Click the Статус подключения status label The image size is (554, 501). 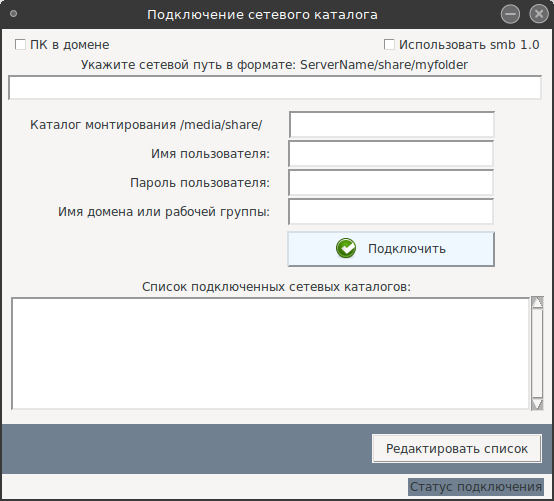476,487
